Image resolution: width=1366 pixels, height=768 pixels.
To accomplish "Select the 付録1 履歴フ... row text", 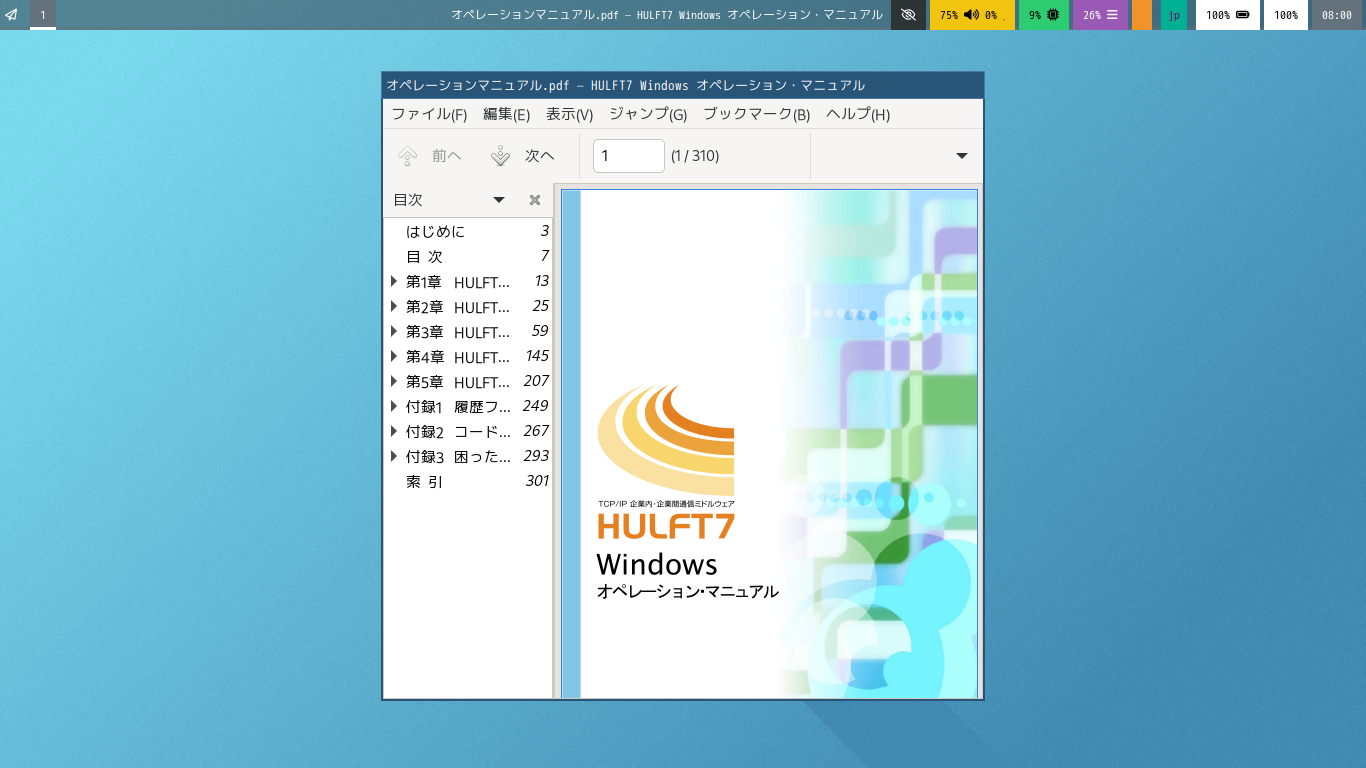I will (x=458, y=407).
